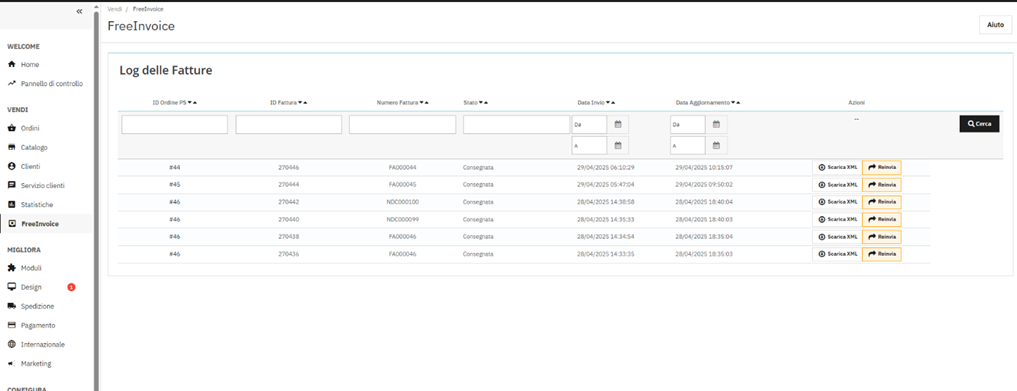Viewport: 1017px width, 391px height.
Task: Download XML for invoice ID 270436
Action: click(x=837, y=254)
